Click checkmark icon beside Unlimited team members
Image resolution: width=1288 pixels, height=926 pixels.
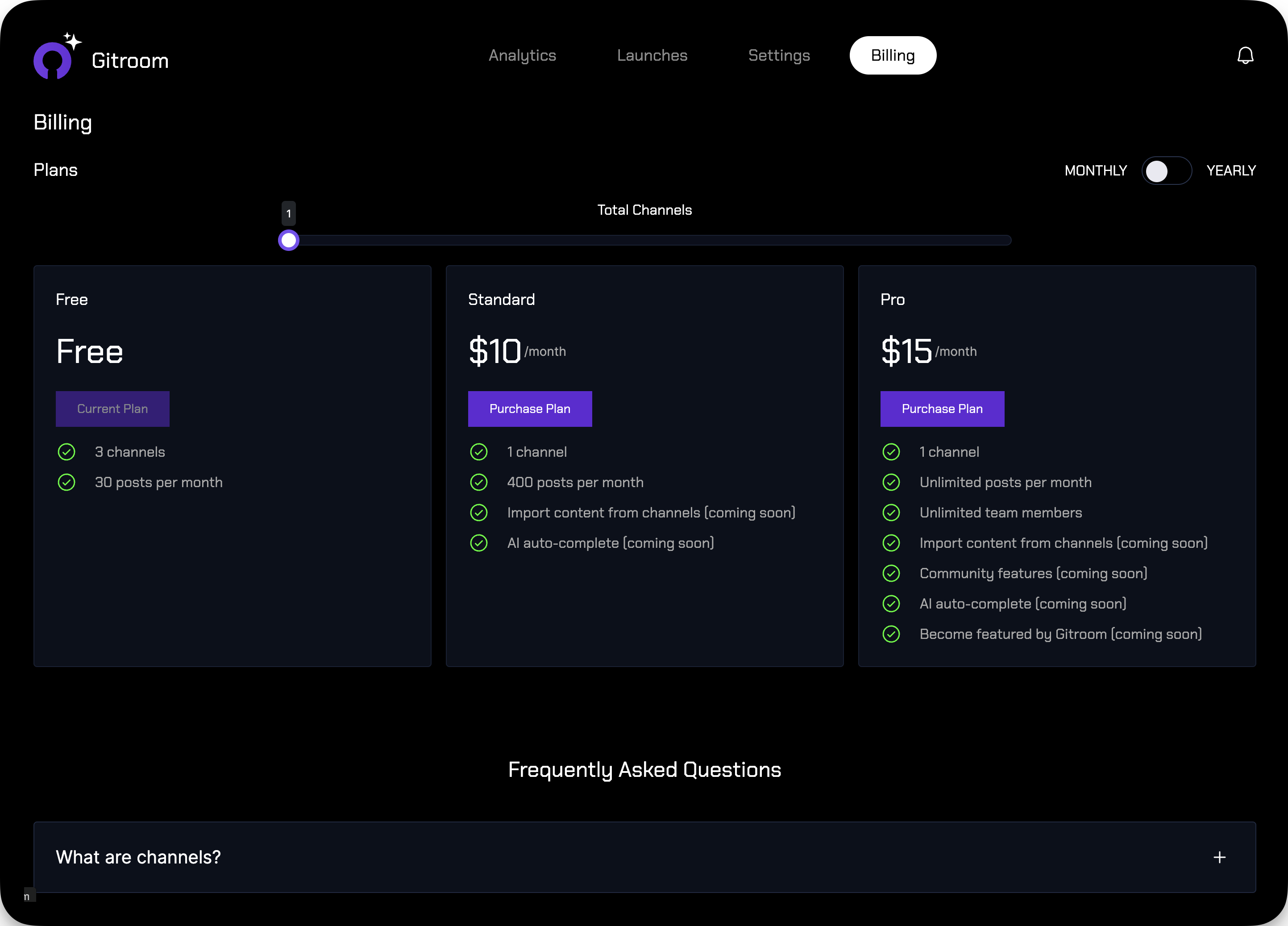point(891,513)
